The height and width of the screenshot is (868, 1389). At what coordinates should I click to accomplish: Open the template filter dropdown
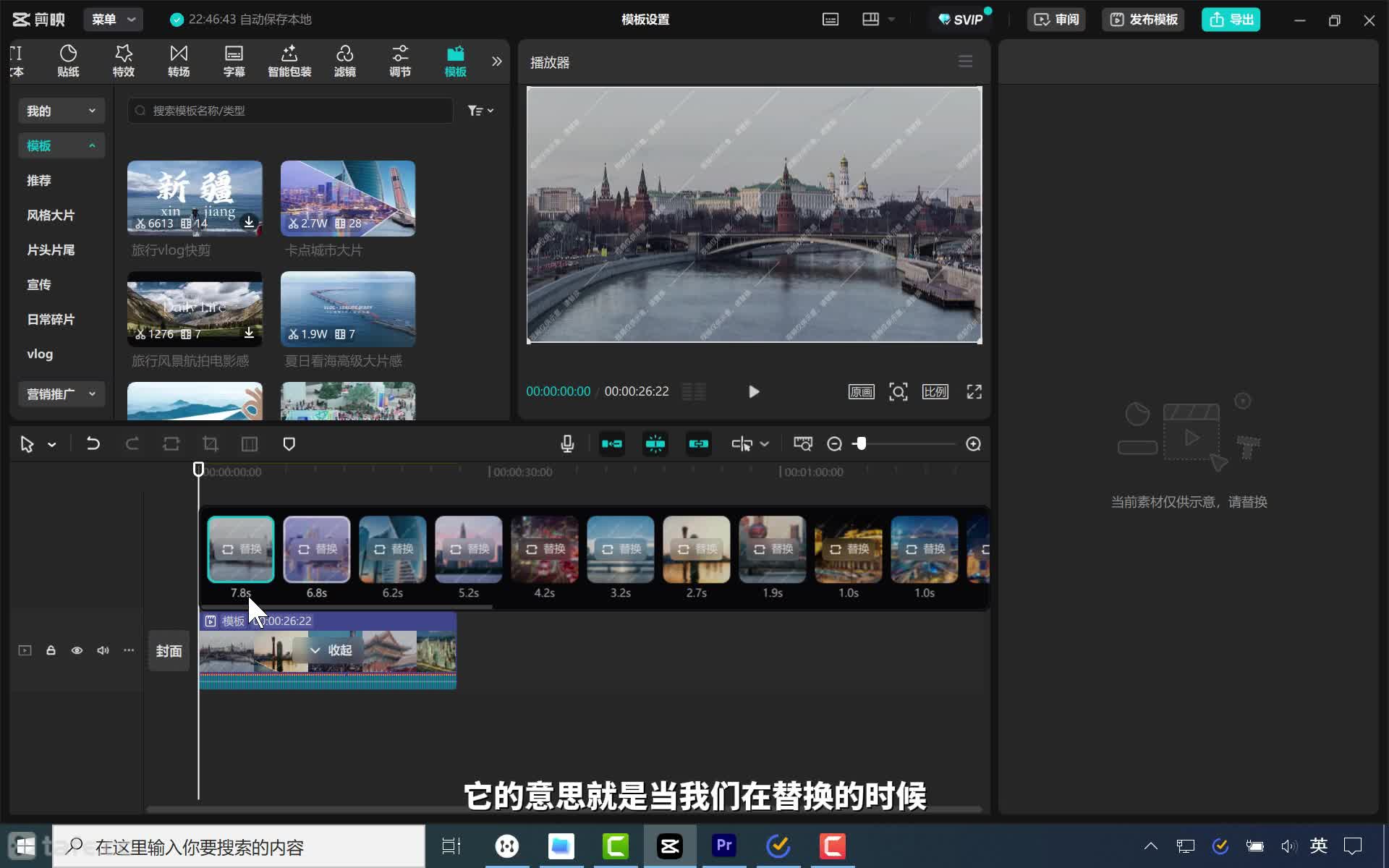(x=480, y=111)
